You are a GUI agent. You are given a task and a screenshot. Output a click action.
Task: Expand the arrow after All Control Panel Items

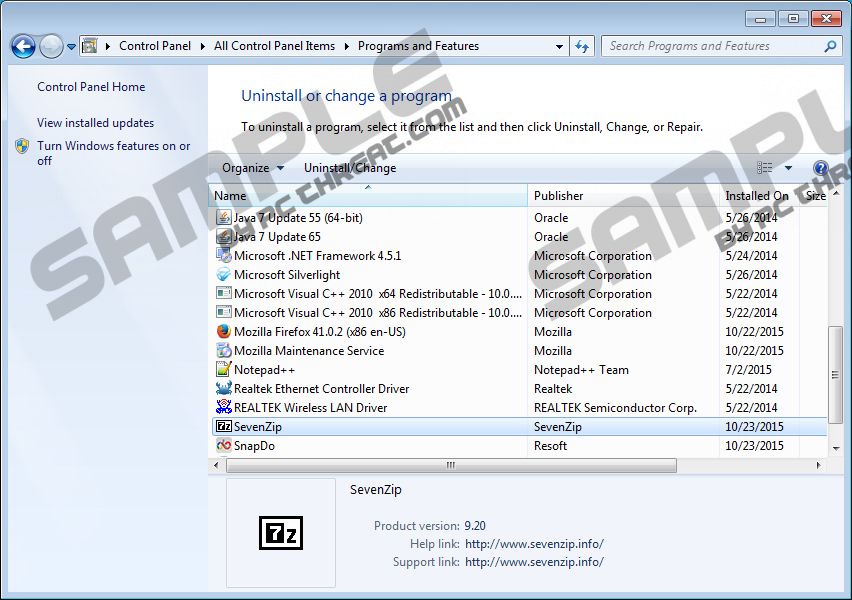pyautogui.click(x=347, y=46)
